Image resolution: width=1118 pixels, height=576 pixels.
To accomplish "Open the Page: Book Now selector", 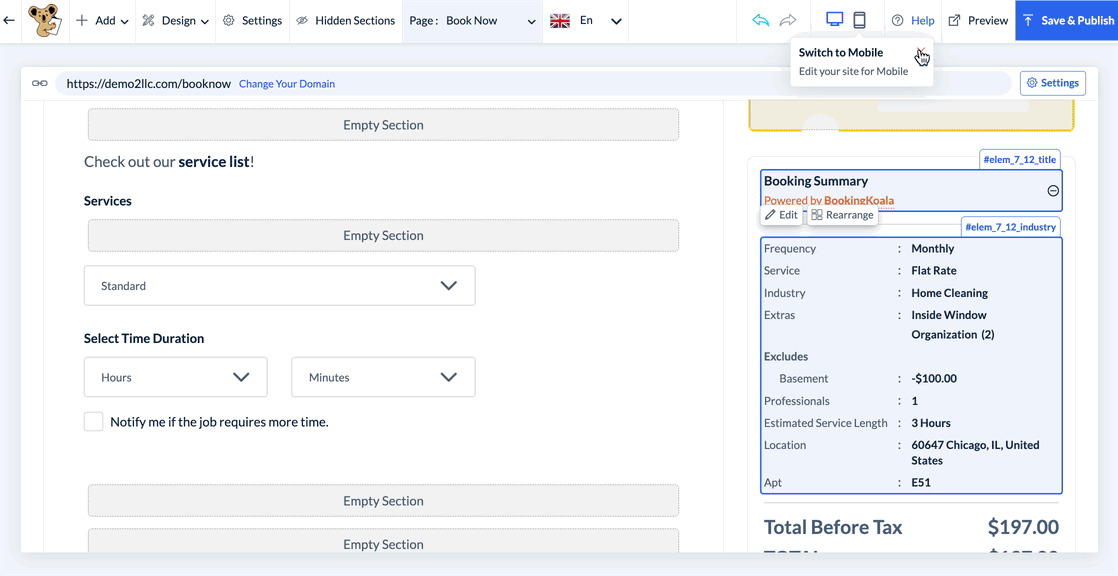I will point(472,20).
